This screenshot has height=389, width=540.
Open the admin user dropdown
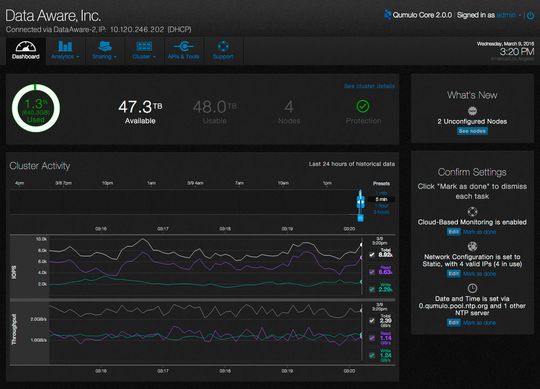[x=509, y=15]
